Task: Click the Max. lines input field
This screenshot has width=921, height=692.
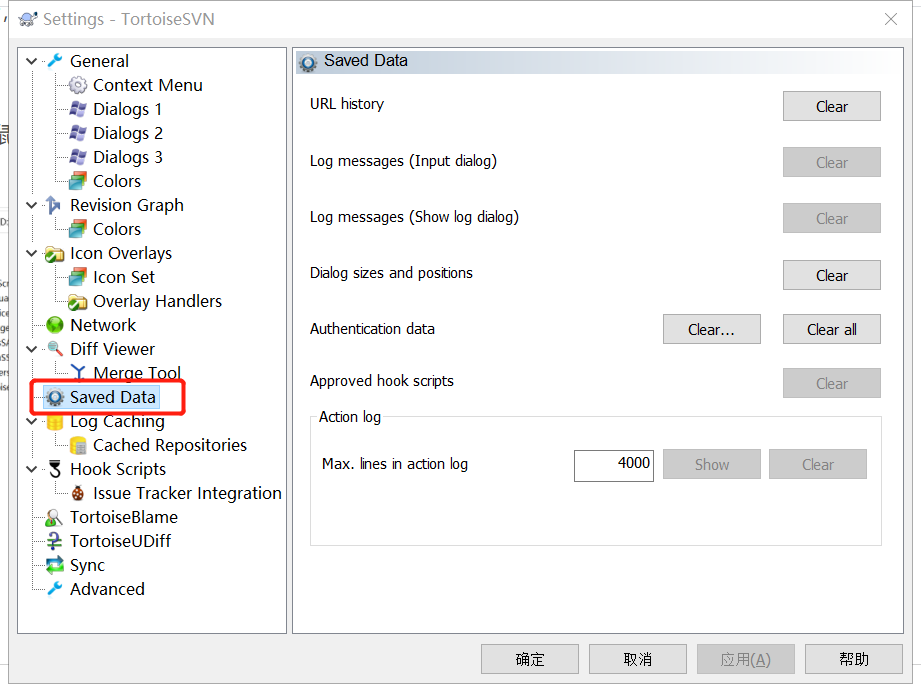Action: pos(613,465)
